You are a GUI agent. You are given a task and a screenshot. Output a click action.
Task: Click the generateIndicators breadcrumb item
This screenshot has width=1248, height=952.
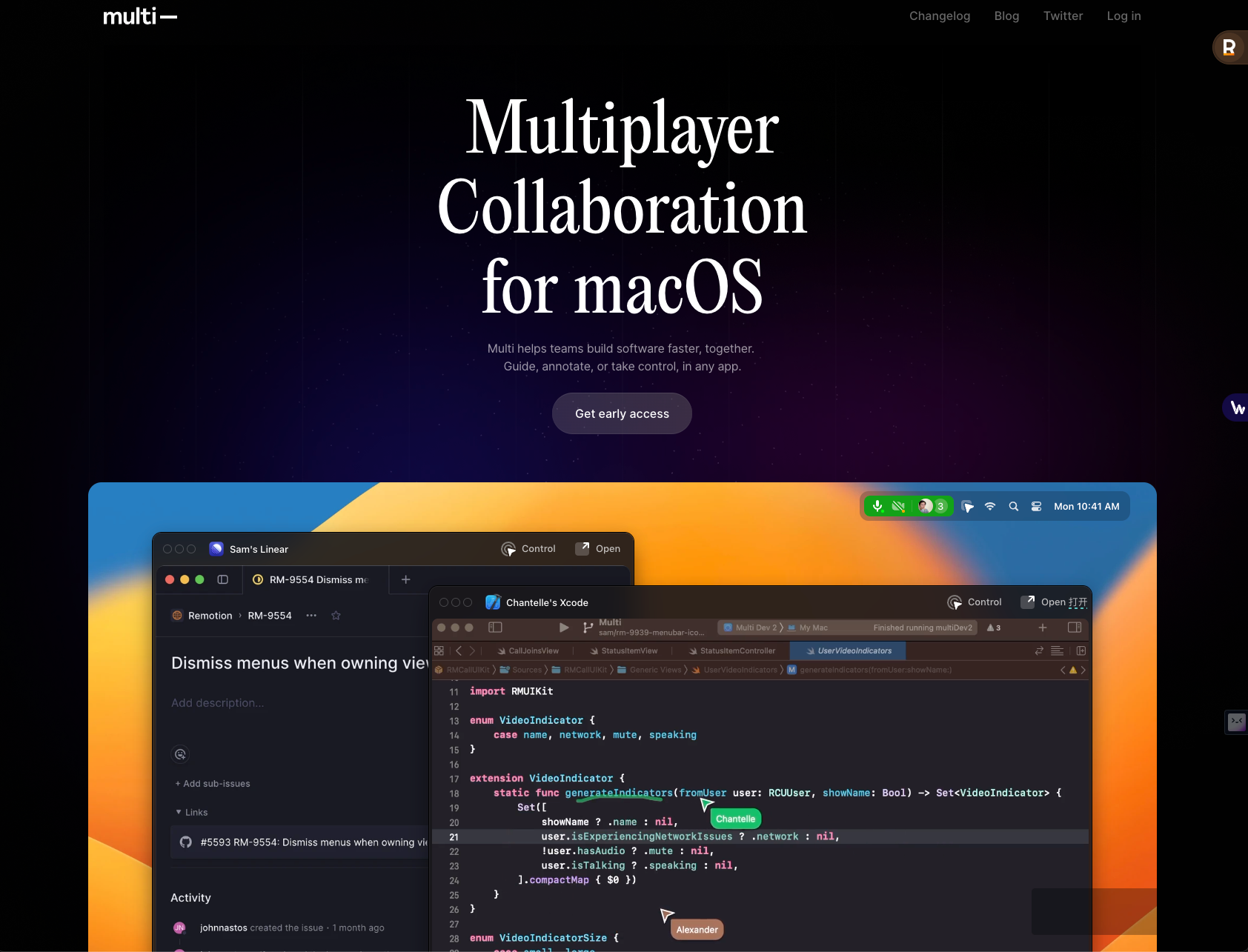pyautogui.click(x=869, y=670)
